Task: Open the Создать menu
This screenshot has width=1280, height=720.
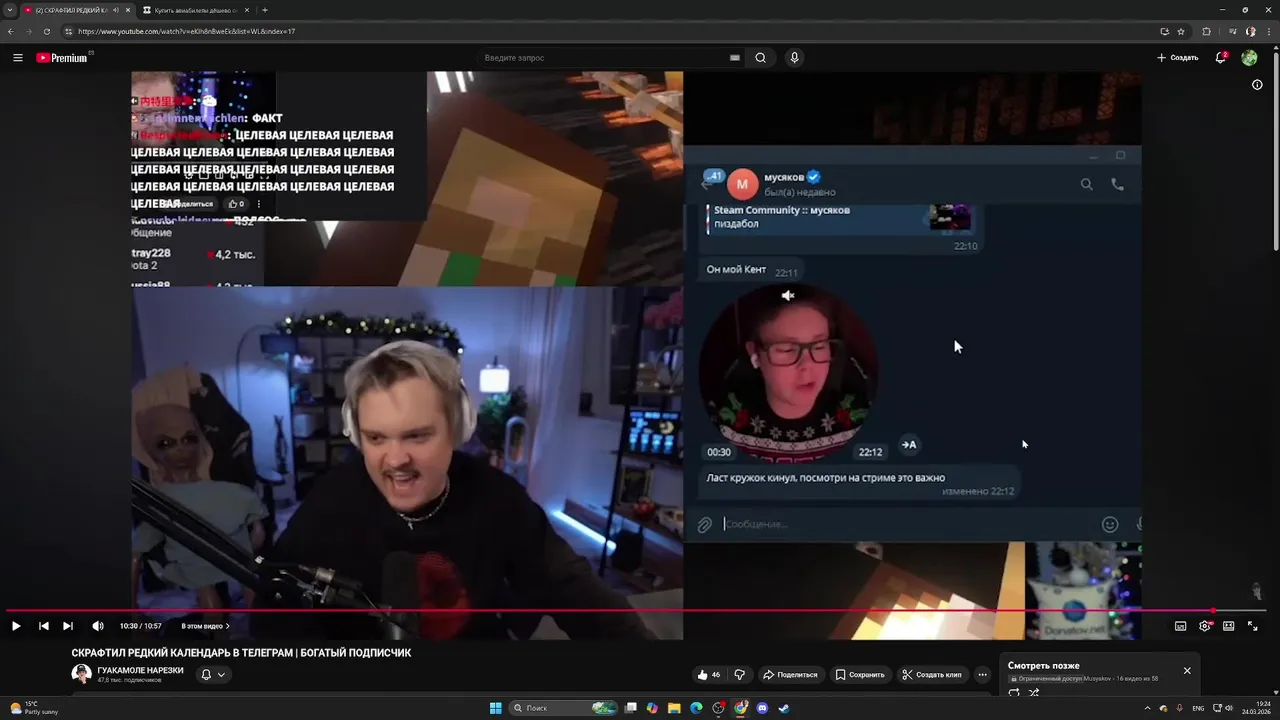Action: tap(1178, 58)
